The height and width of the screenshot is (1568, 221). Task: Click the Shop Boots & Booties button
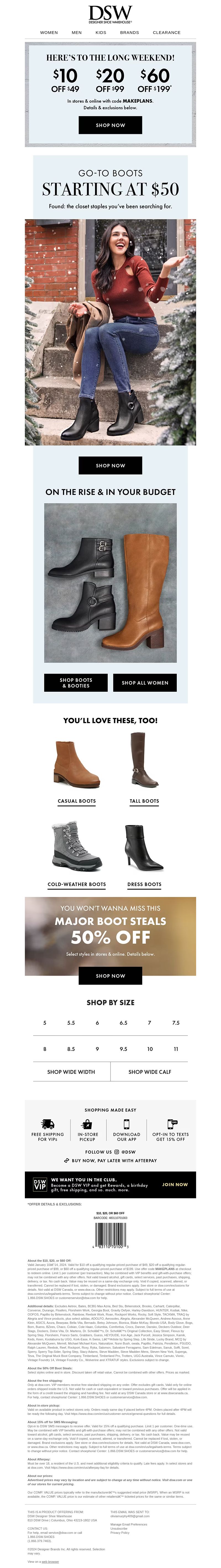[x=75, y=682]
